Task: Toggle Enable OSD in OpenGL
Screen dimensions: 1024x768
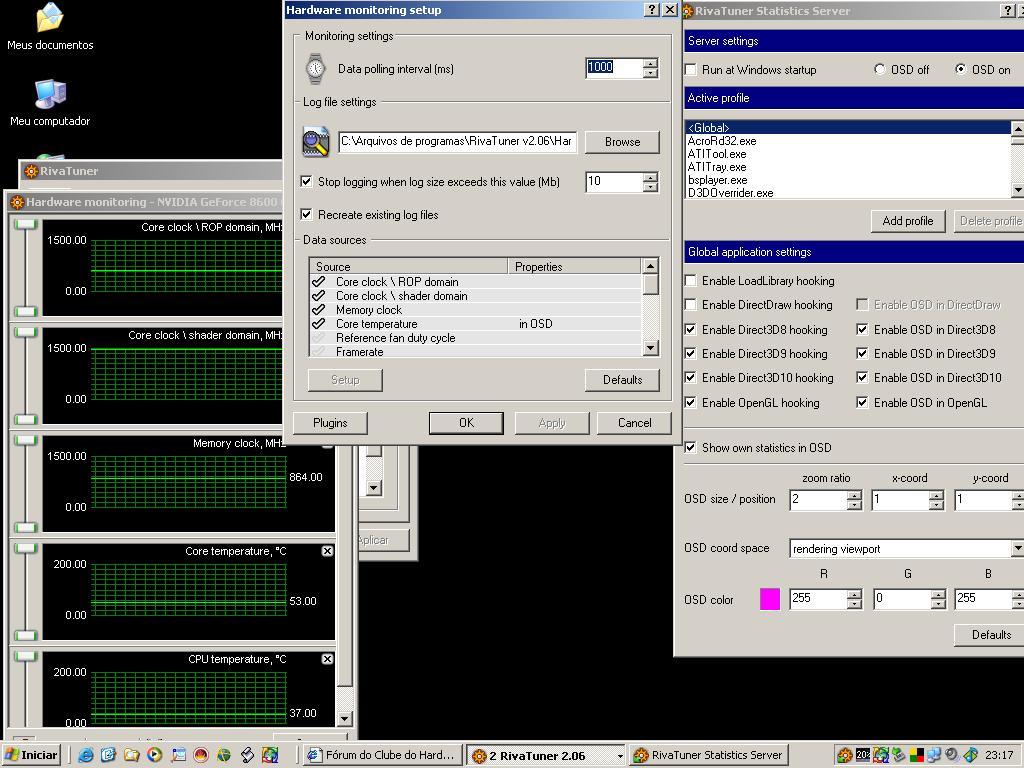Action: point(863,402)
